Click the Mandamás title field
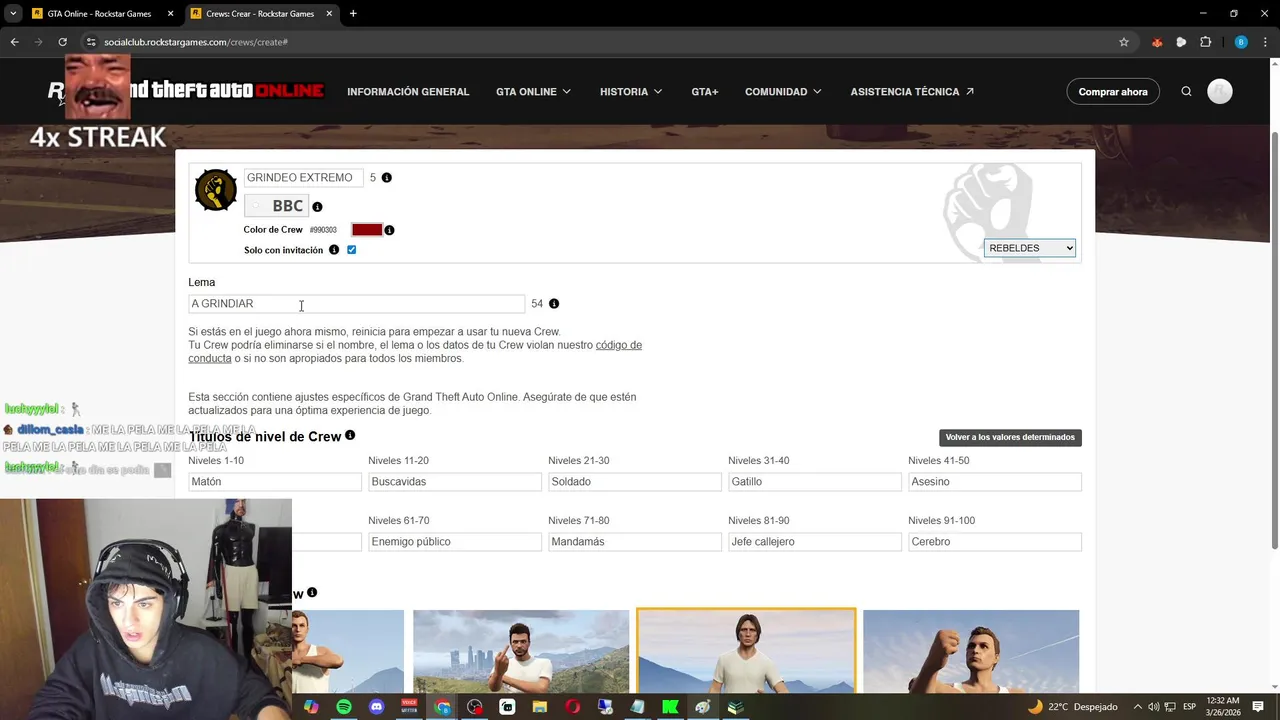Screen dimensions: 1280x720 point(635,542)
